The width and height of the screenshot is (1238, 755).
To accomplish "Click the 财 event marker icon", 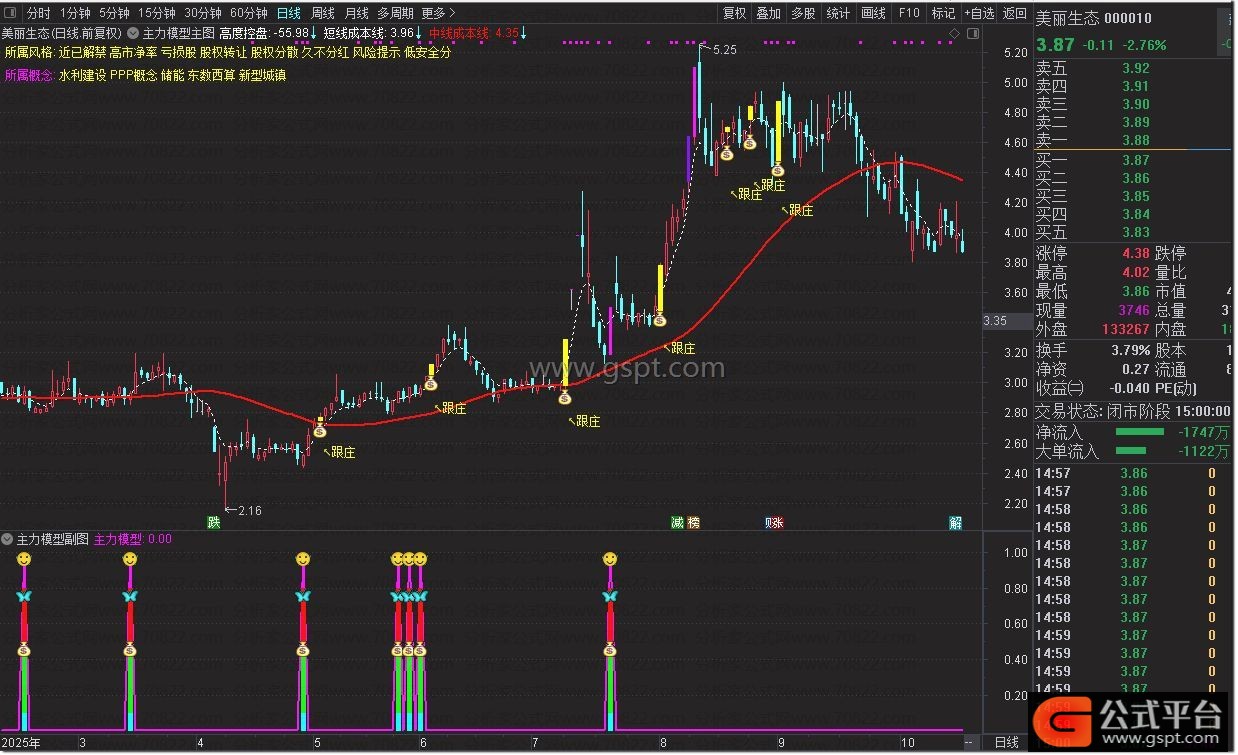I will [771, 522].
